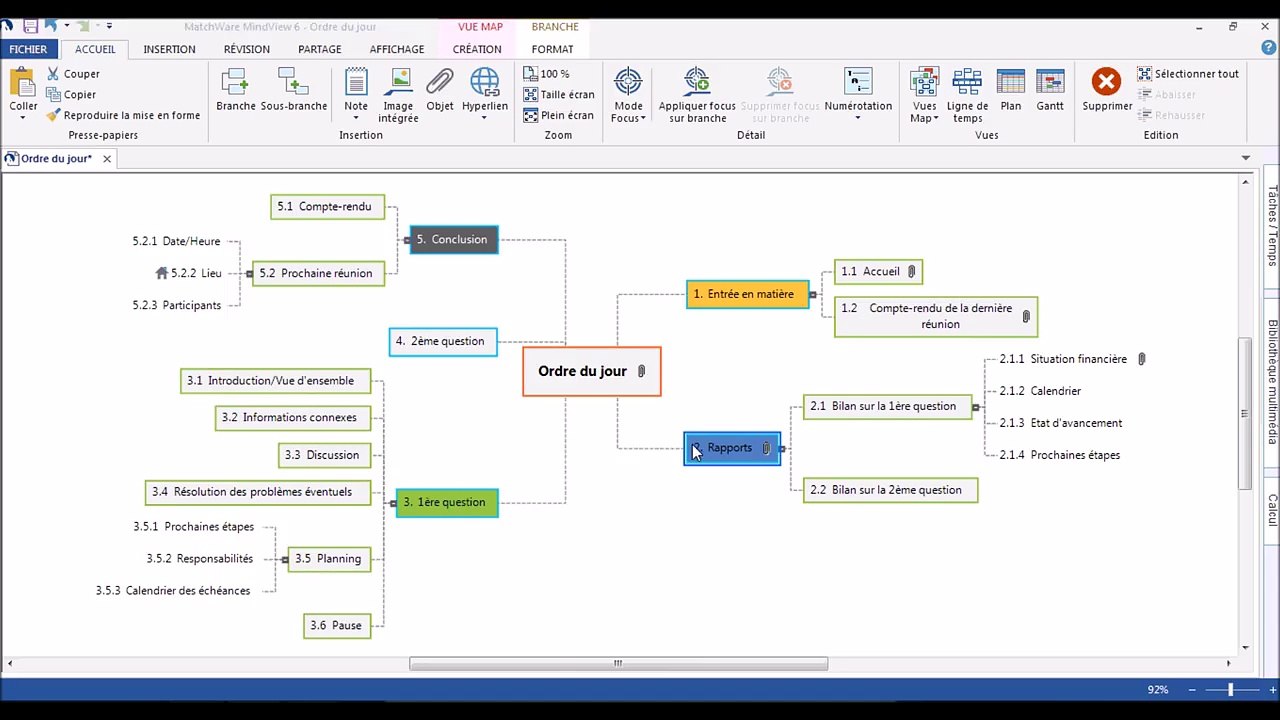Click the Objet paperclip icon
The height and width of the screenshot is (720, 1280).
pos(440,82)
